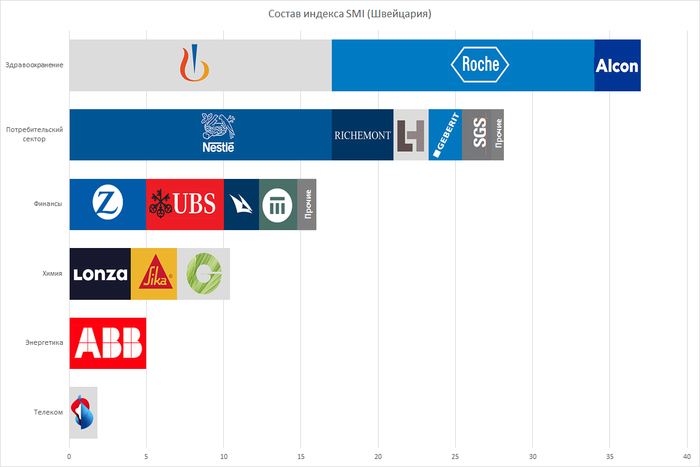Select the Энергетика category label

click(44, 343)
